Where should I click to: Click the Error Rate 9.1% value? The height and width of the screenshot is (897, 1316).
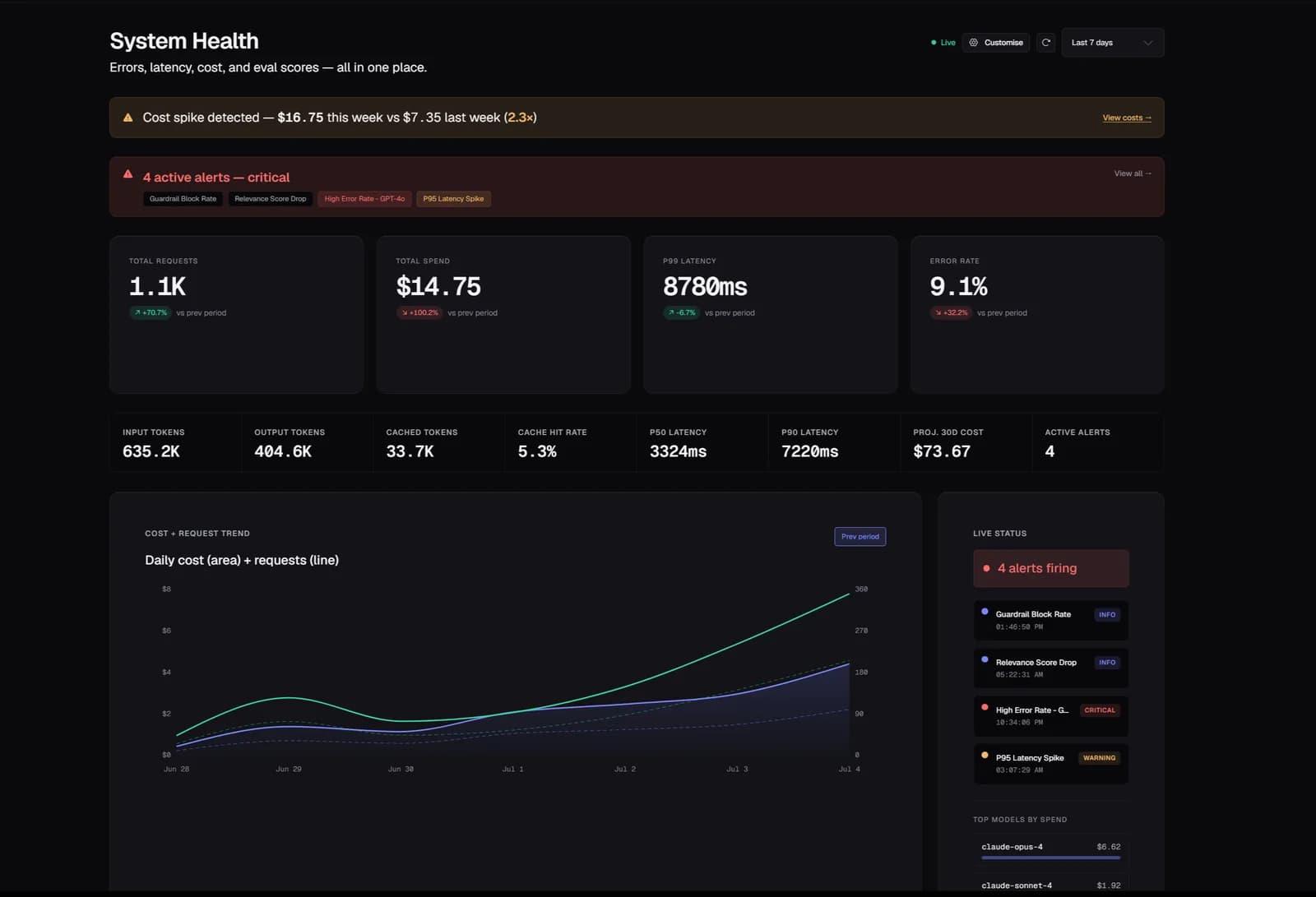(x=958, y=286)
